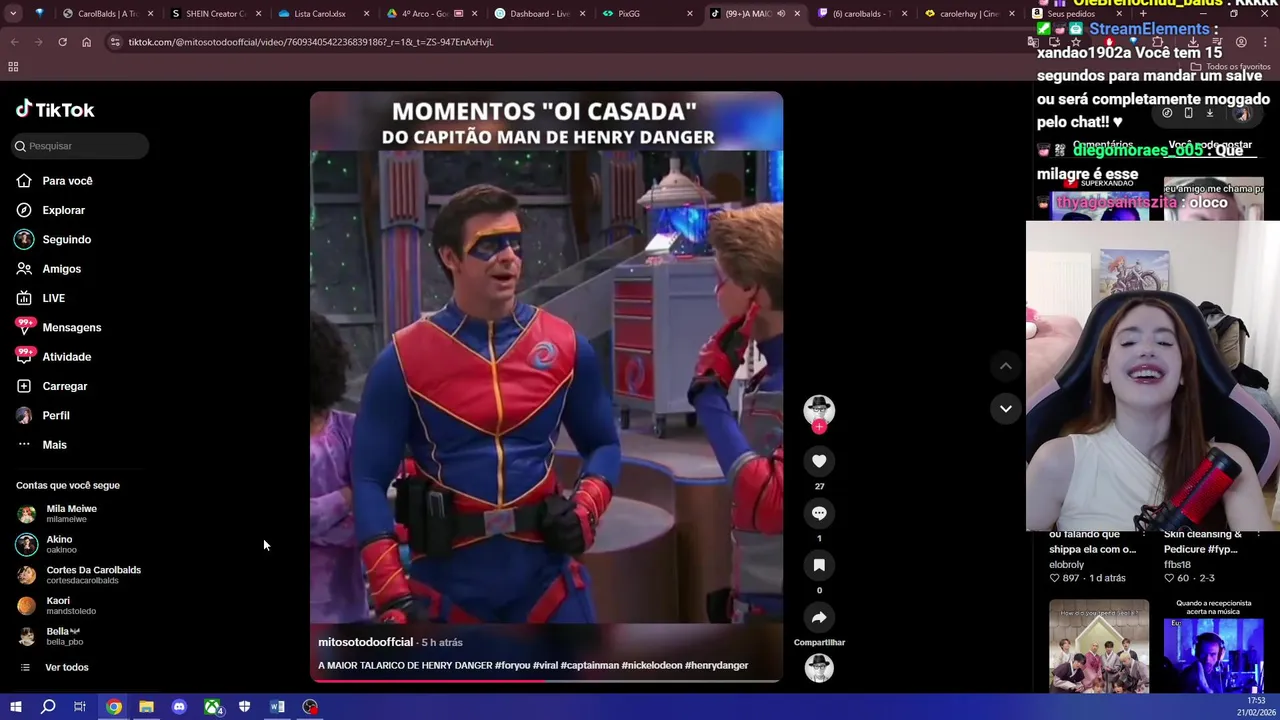Open the comments bubble icon
The image size is (1280, 720).
click(x=819, y=513)
